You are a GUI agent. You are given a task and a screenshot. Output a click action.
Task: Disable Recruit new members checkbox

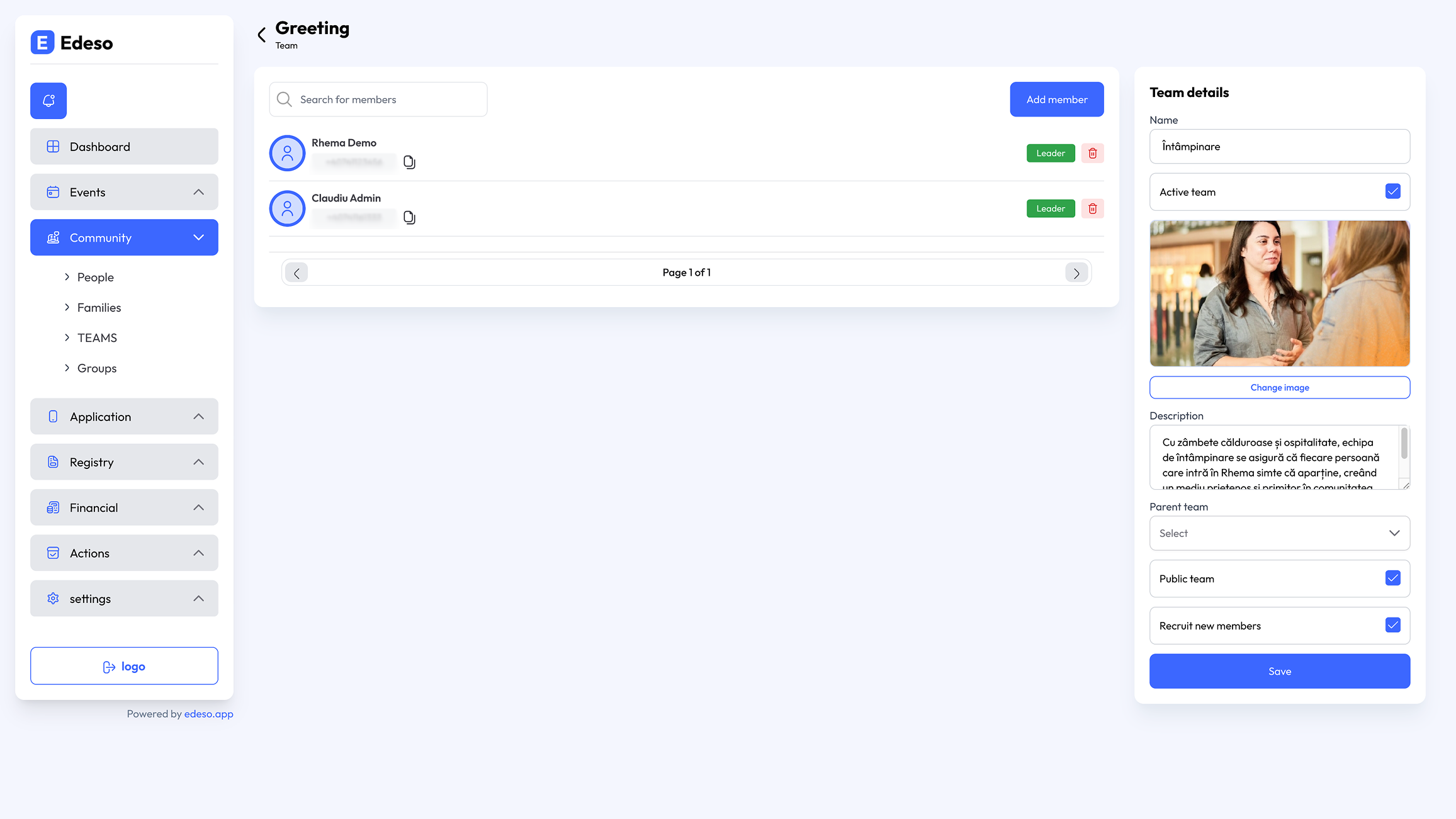1392,625
